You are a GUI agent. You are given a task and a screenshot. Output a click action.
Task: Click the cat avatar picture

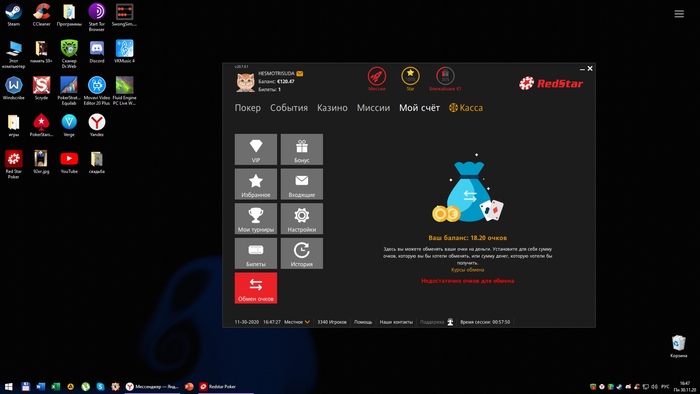pyautogui.click(x=246, y=82)
